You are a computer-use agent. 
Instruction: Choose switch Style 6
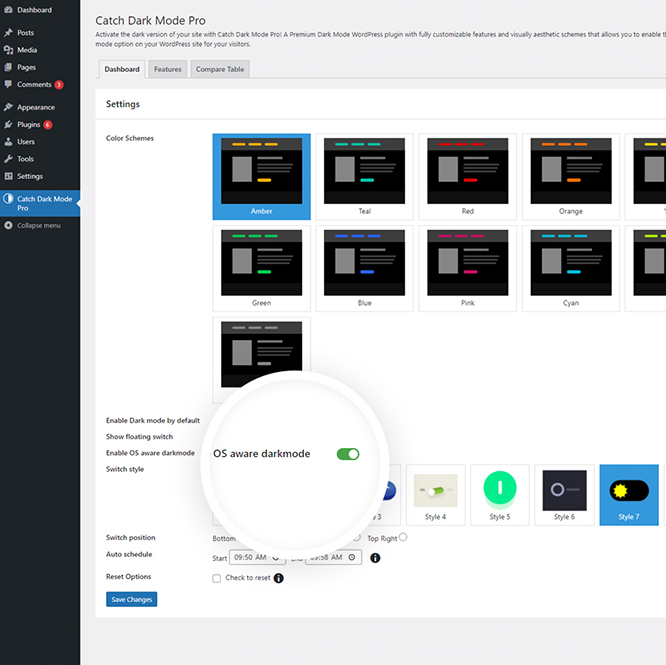(x=564, y=495)
